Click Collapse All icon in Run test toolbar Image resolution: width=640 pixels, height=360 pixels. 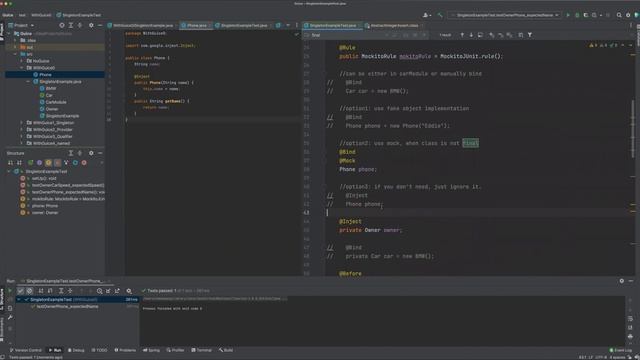(70, 291)
